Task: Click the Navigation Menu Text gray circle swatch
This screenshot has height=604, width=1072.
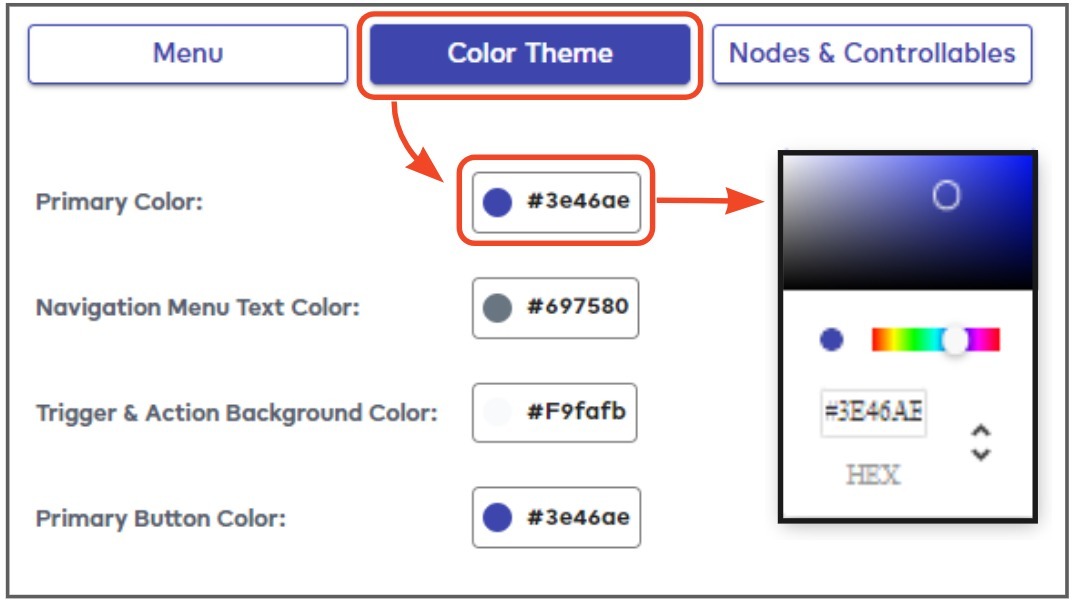Action: (497, 307)
